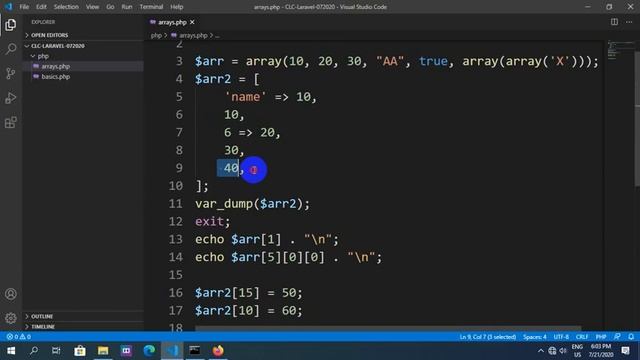Open network status tray icon
The width and height of the screenshot is (640, 360).
(x=552, y=351)
